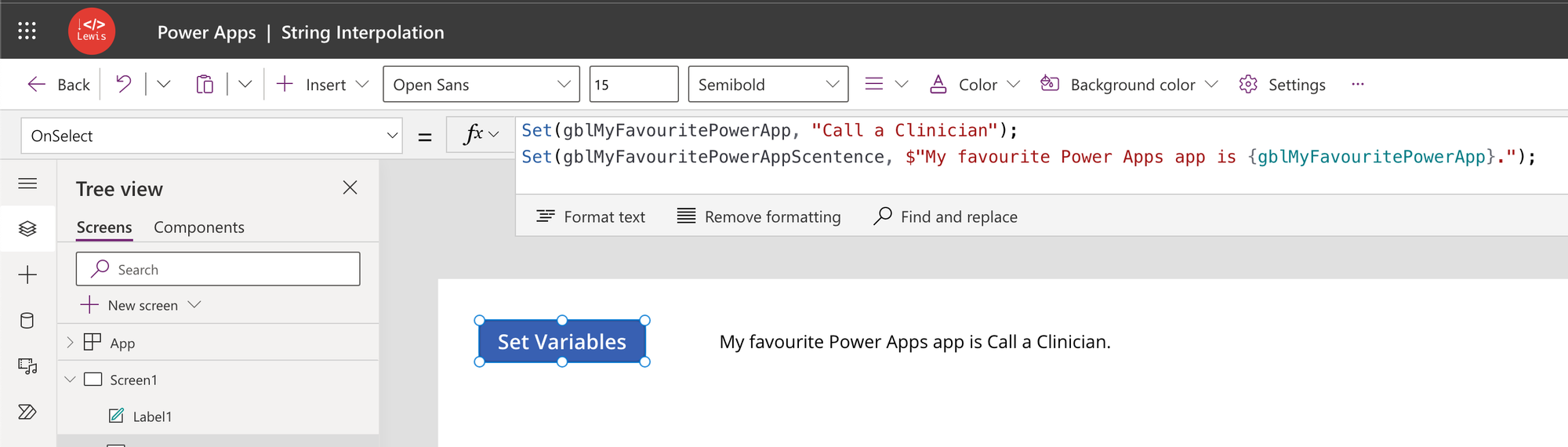
Task: Collapse the Screen1 tree node
Action: point(70,380)
